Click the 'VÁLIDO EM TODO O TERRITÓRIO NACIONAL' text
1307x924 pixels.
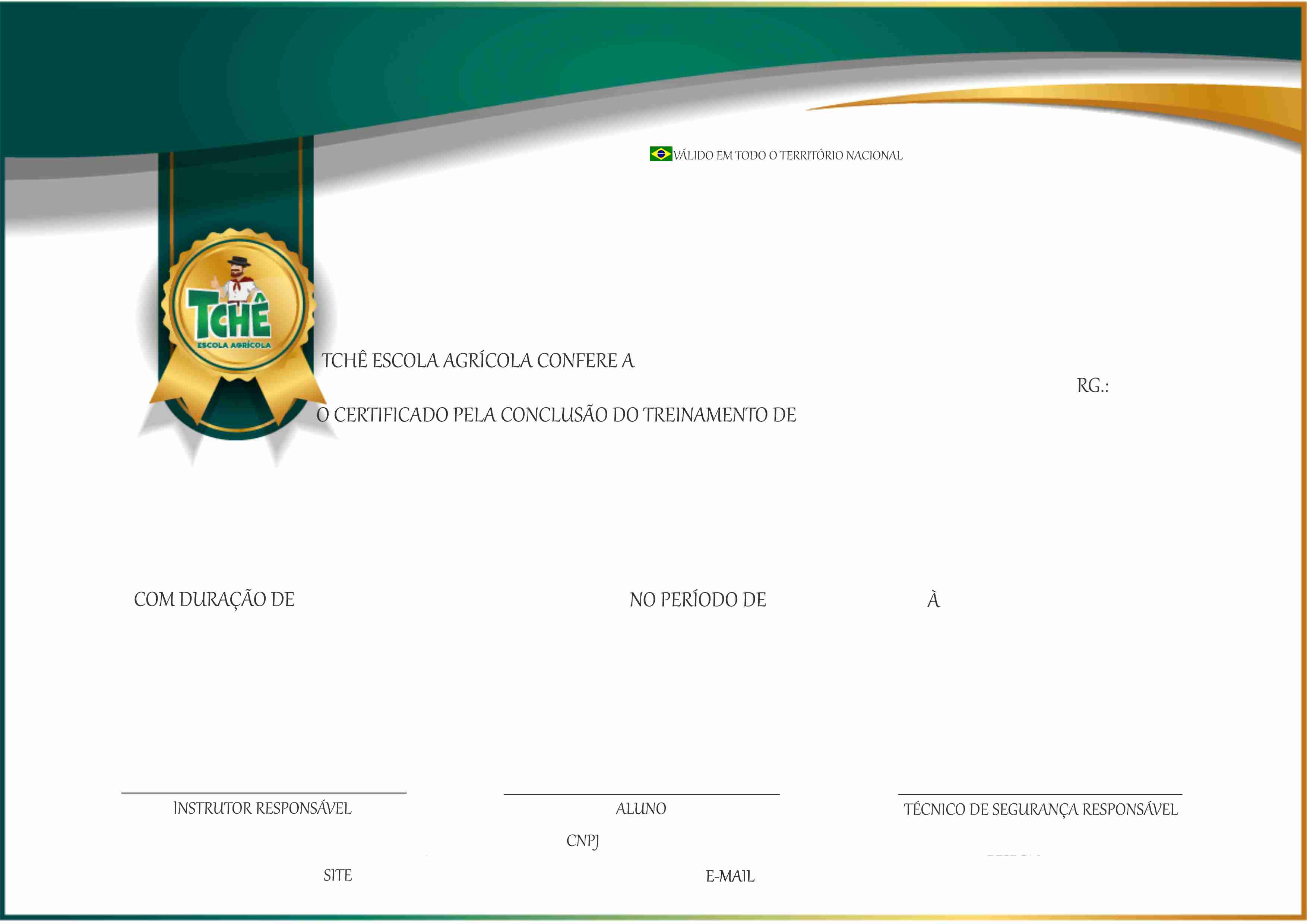(x=788, y=155)
